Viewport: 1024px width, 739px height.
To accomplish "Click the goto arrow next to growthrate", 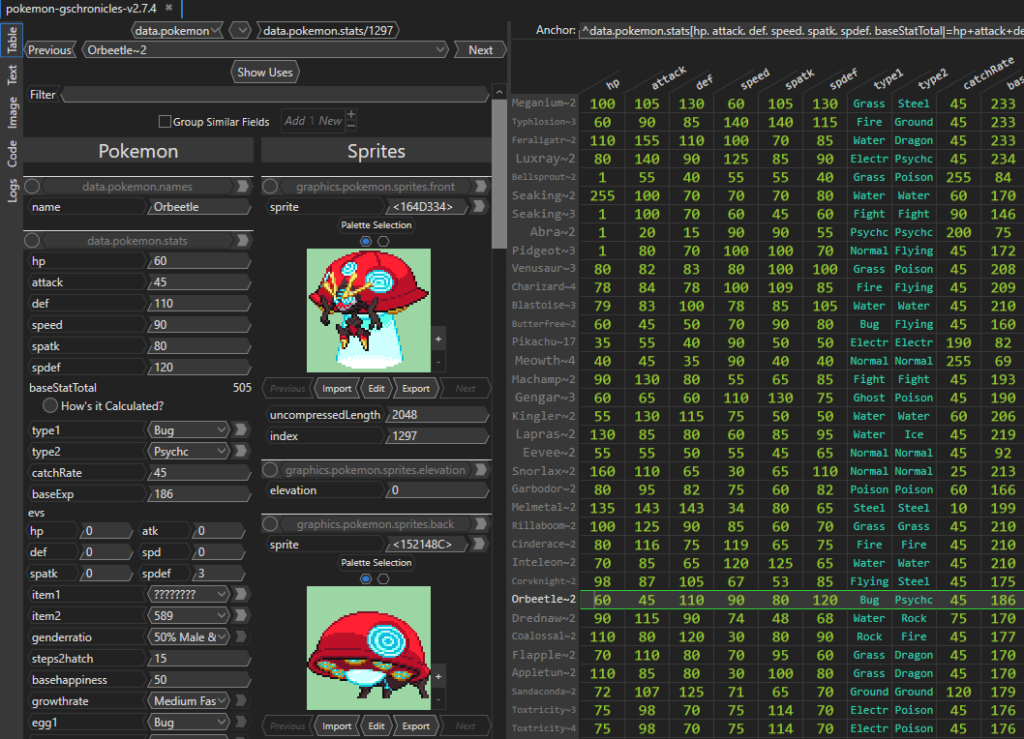I will click(241, 700).
